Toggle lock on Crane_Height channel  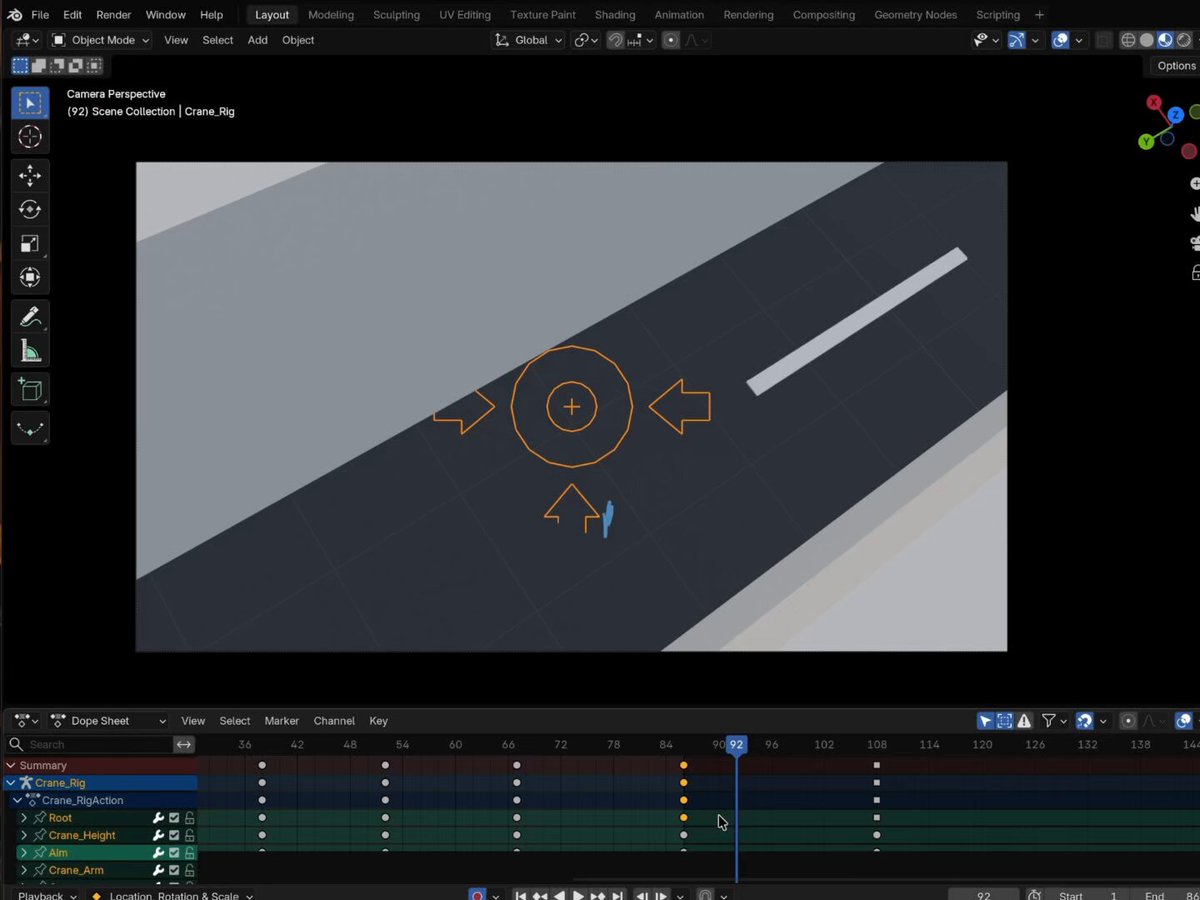(x=189, y=835)
